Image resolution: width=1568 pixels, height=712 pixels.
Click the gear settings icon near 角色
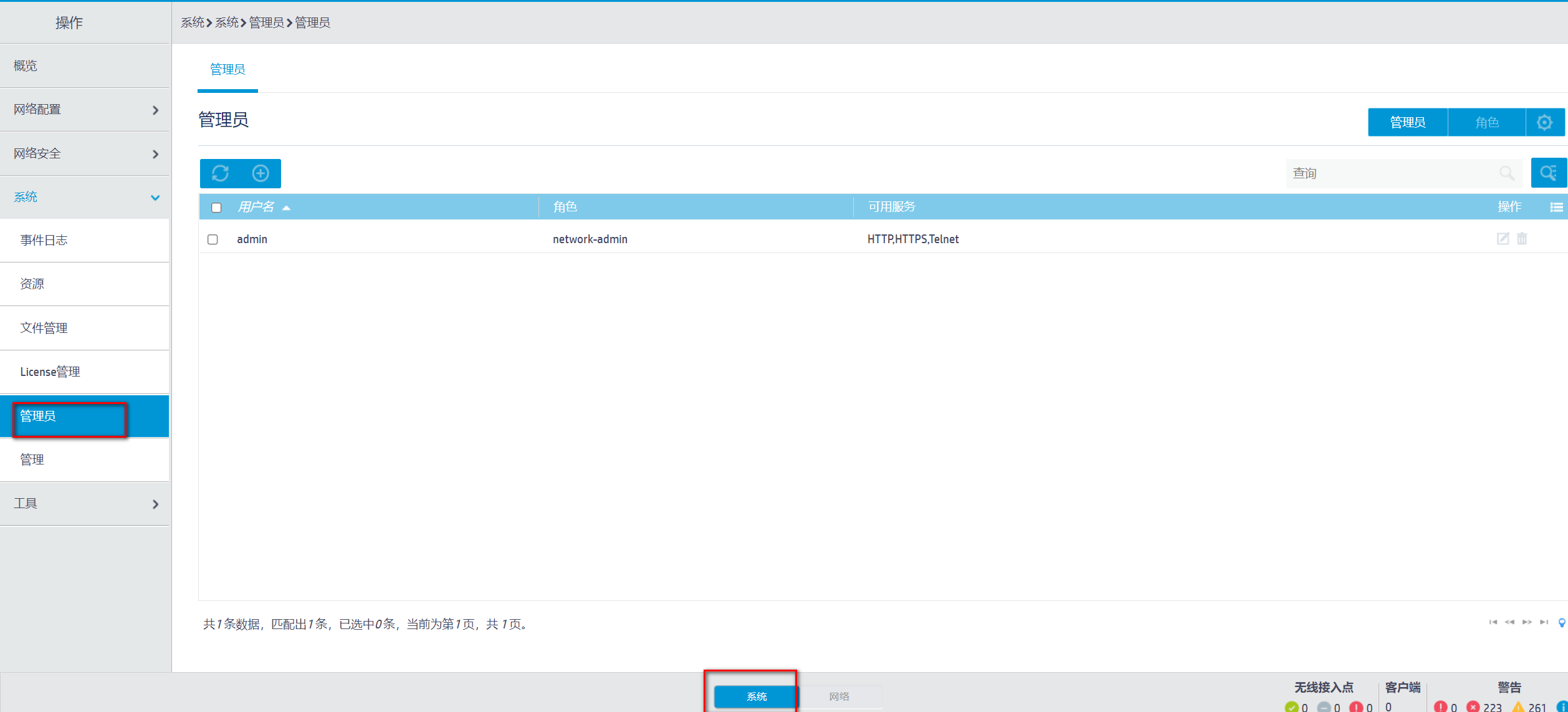(x=1544, y=122)
